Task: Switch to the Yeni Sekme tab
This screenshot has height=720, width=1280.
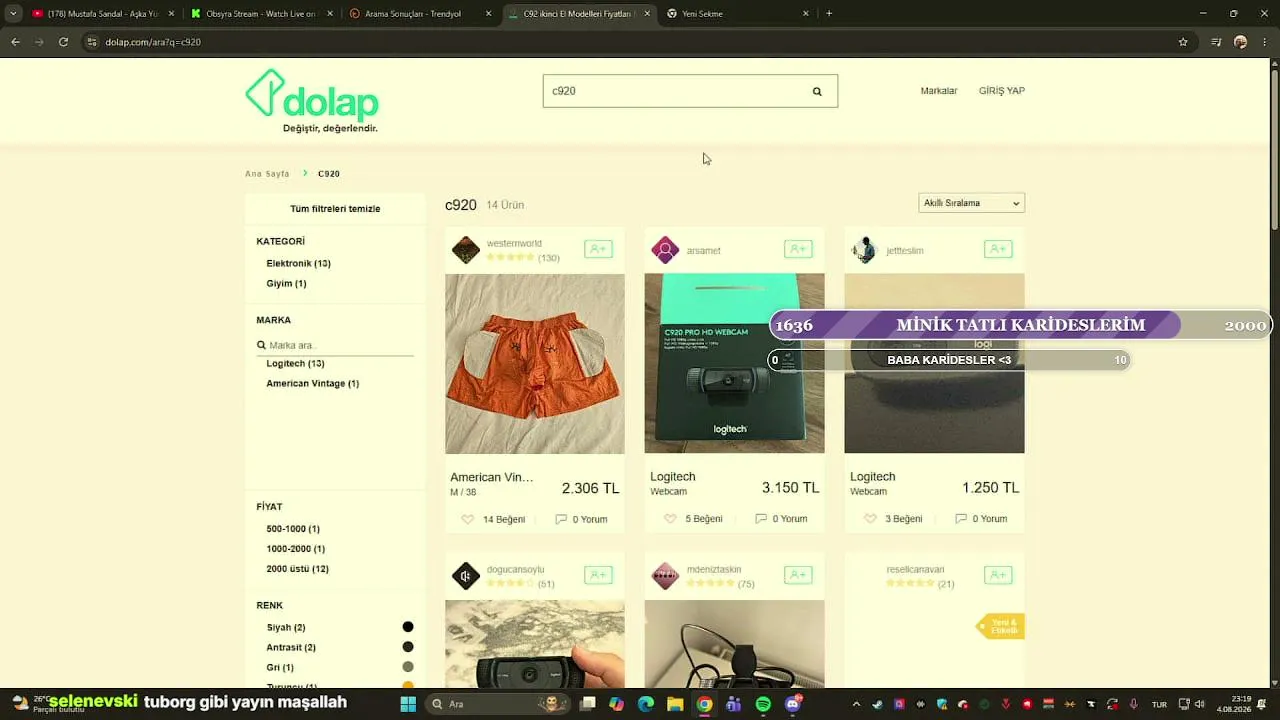Action: 738,14
